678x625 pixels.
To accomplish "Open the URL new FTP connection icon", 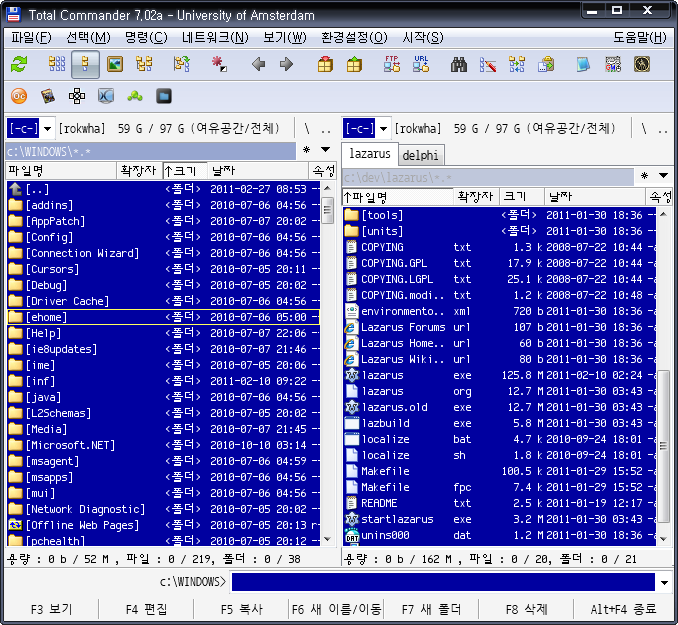I will [x=421, y=64].
